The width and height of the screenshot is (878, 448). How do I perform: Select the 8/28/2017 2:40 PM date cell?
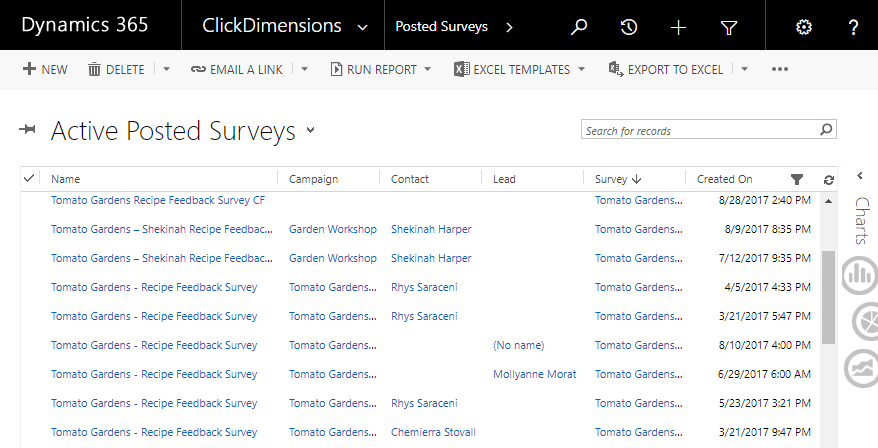pyautogui.click(x=764, y=200)
